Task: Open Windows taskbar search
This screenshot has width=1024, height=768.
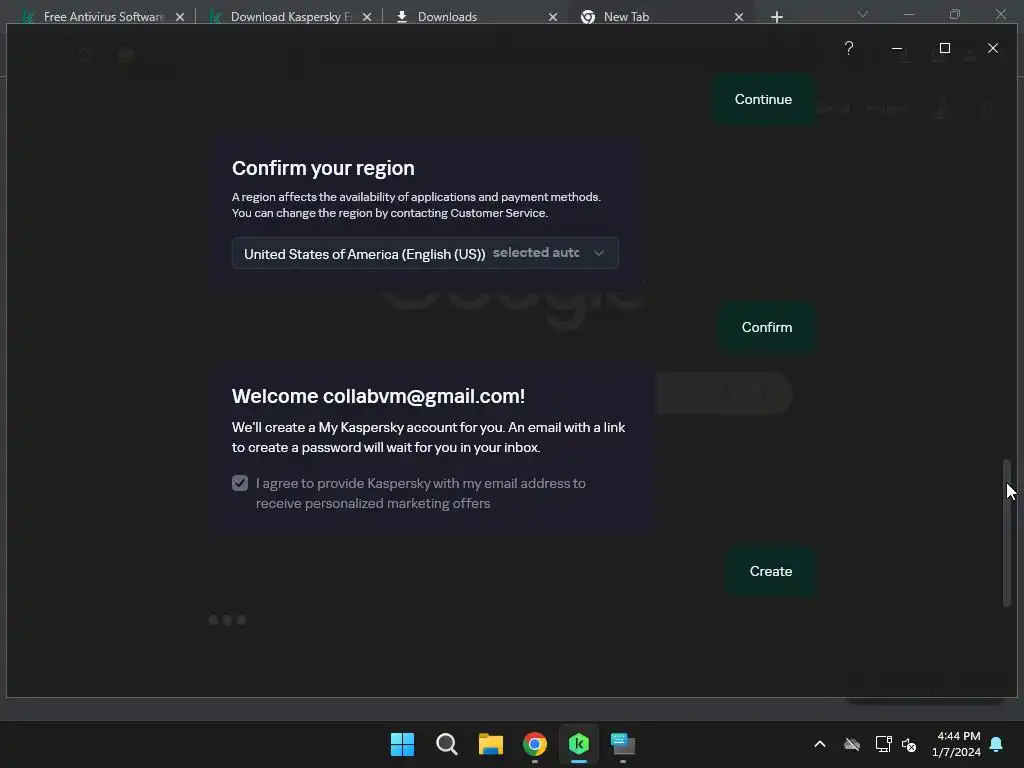Action: pyautogui.click(x=447, y=744)
